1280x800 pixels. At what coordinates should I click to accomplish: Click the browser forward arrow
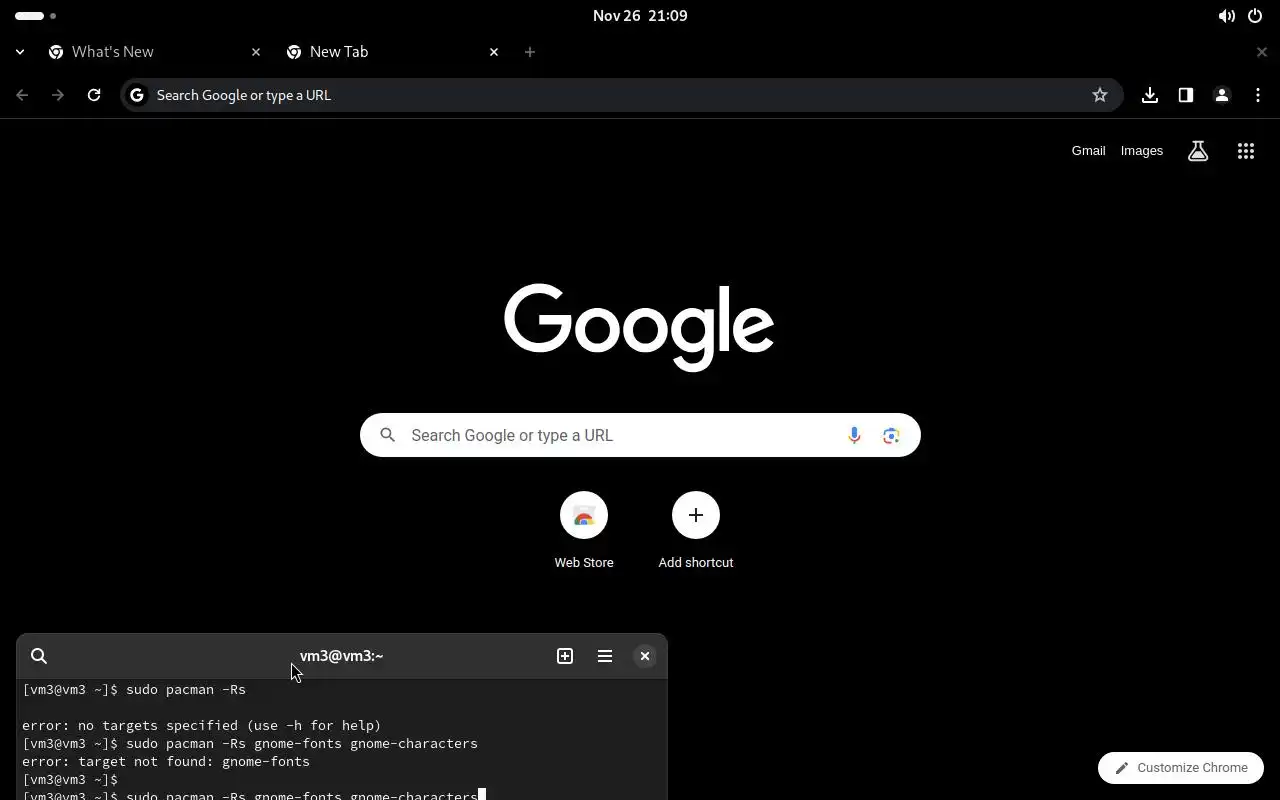pos(58,95)
